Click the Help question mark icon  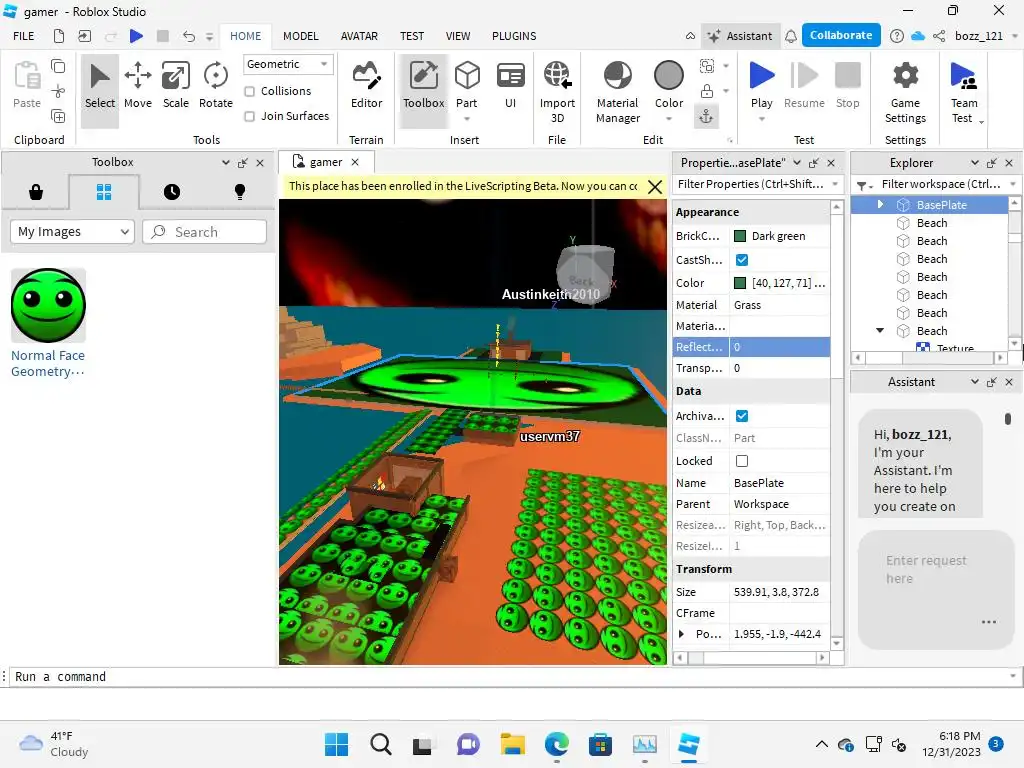point(897,36)
